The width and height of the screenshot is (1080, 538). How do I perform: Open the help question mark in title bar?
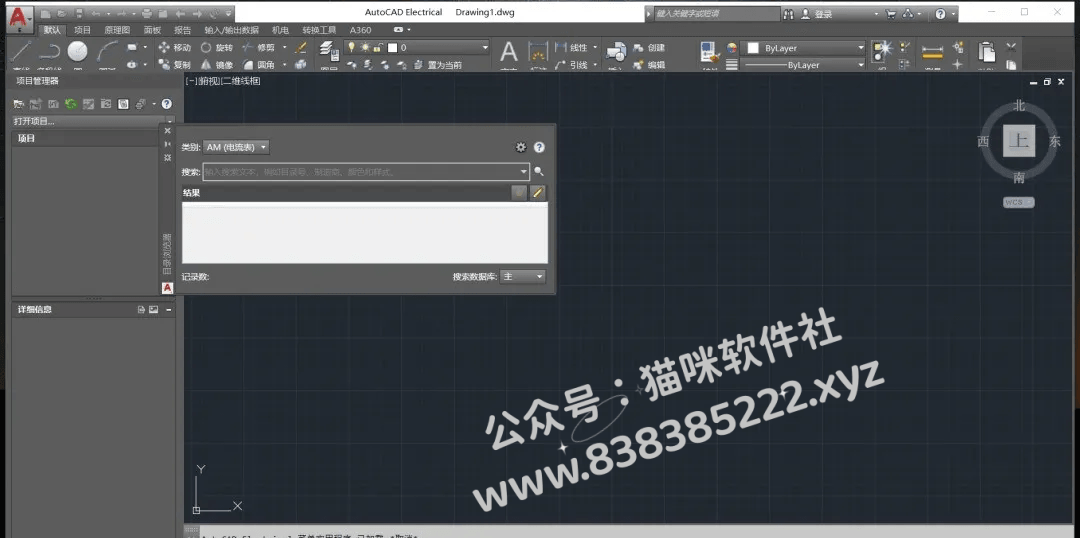click(940, 13)
